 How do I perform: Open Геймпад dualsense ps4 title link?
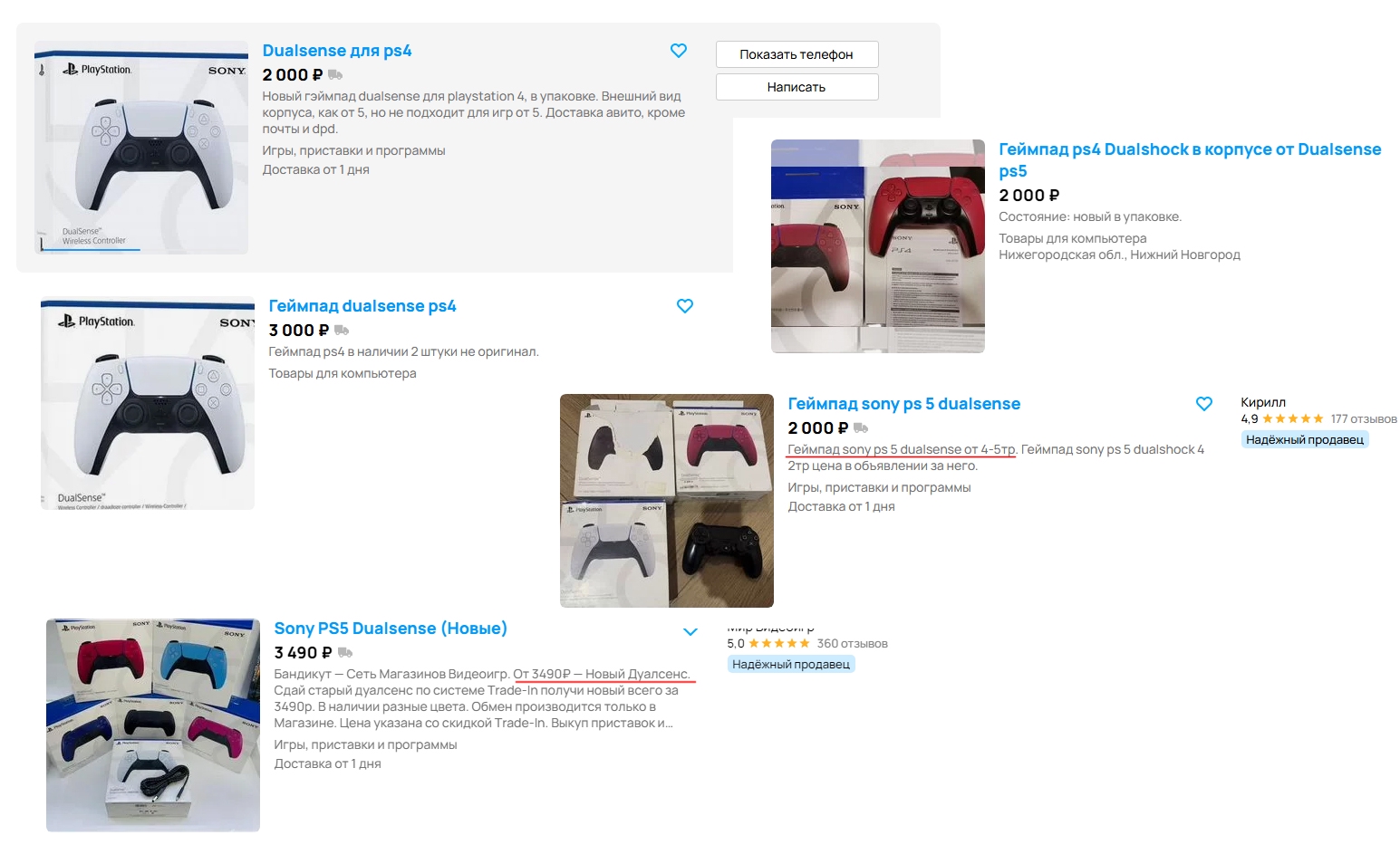(x=362, y=306)
